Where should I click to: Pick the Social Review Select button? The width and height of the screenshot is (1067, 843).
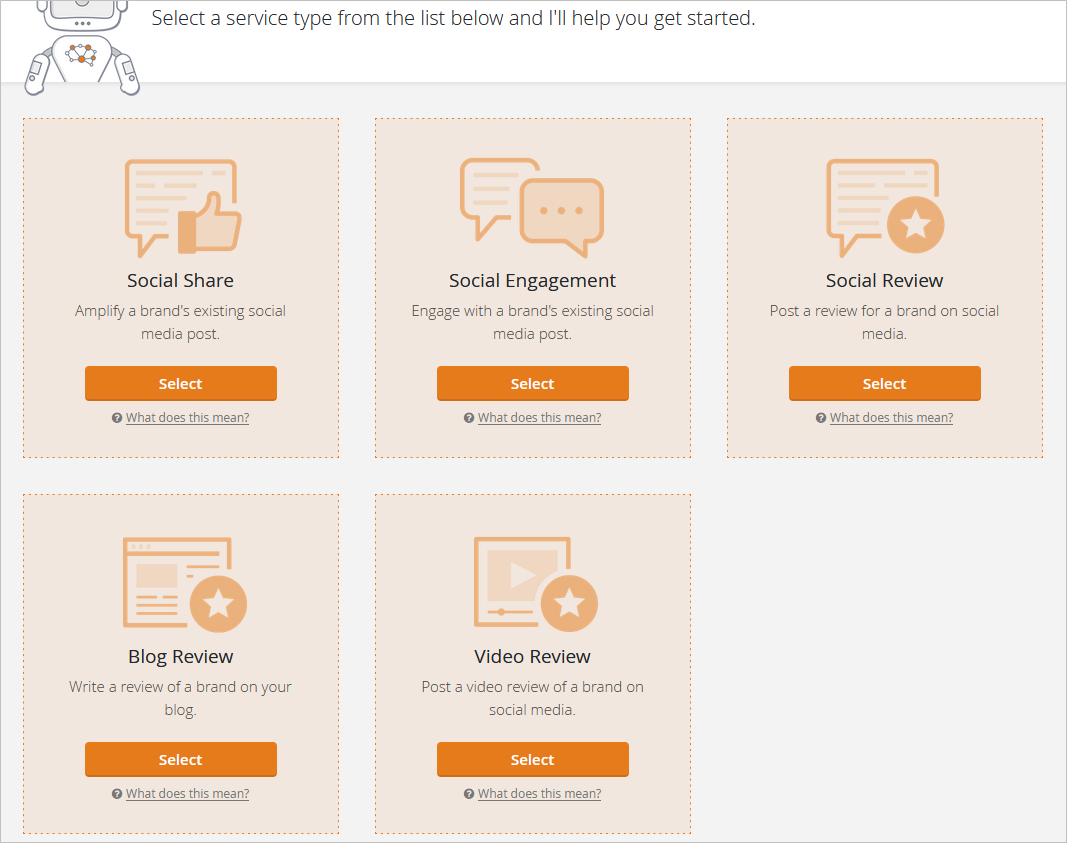click(885, 384)
